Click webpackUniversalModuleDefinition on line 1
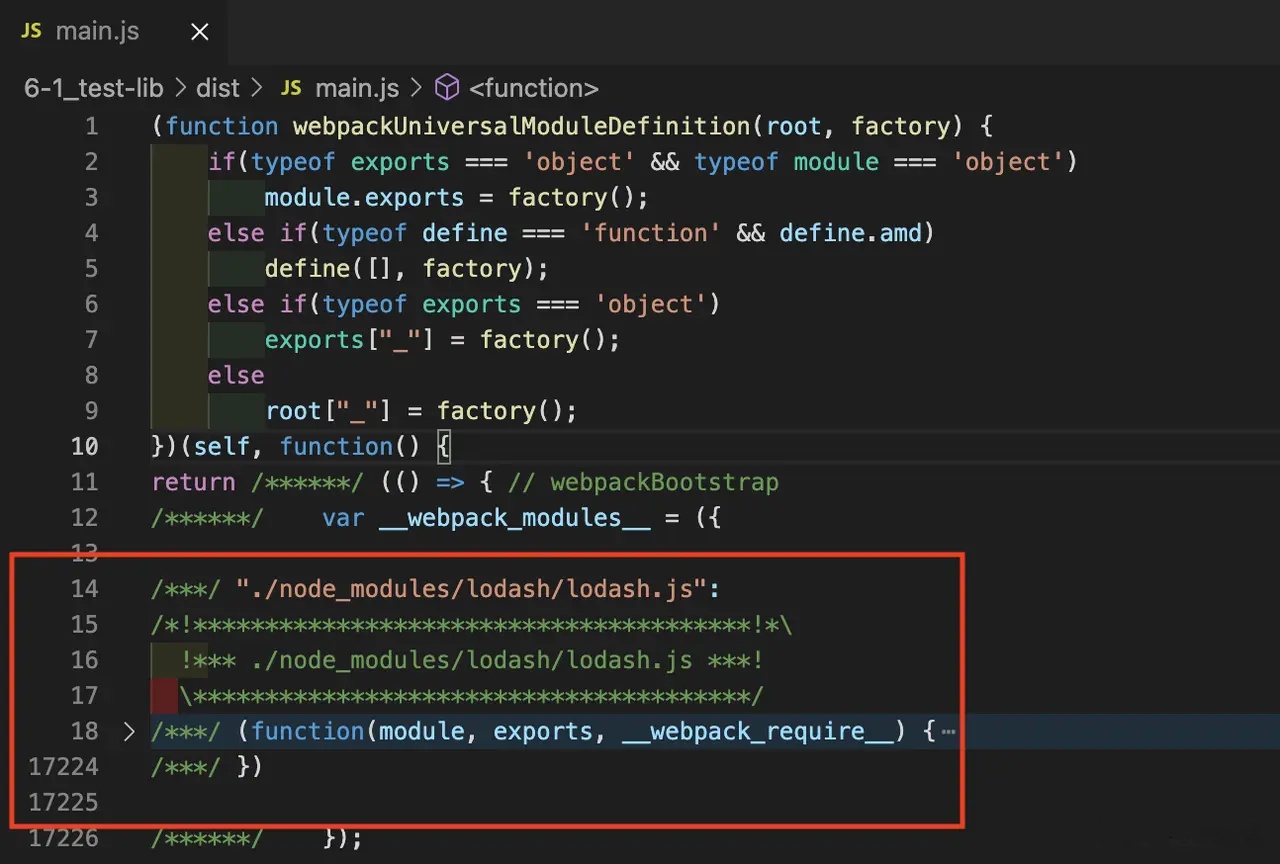Viewport: 1280px width, 864px height. pos(521,126)
